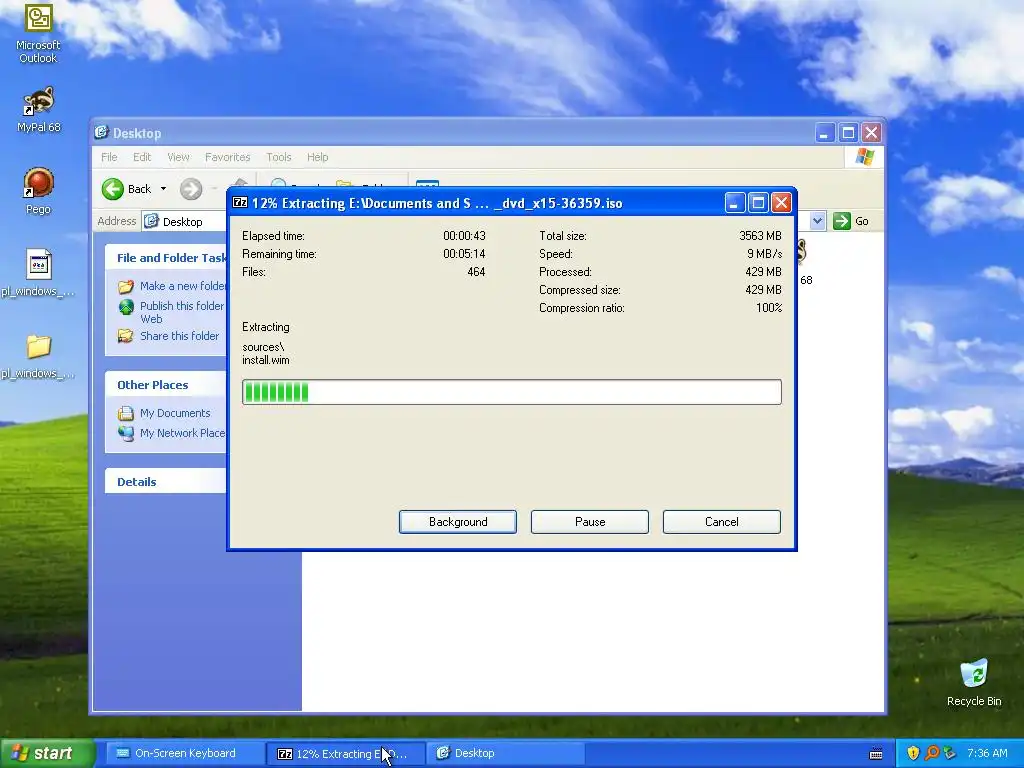Image resolution: width=1024 pixels, height=768 pixels.
Task: Open the Tools menu
Action: (x=278, y=157)
